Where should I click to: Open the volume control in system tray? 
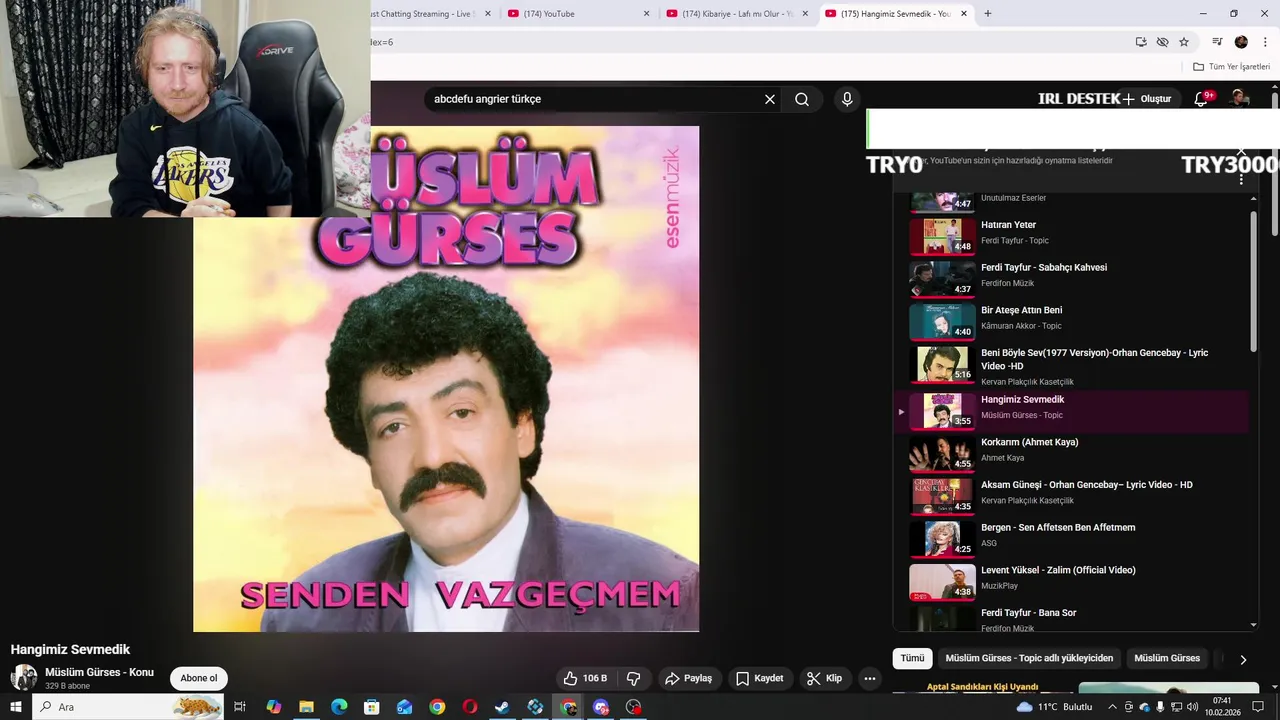point(1192,707)
